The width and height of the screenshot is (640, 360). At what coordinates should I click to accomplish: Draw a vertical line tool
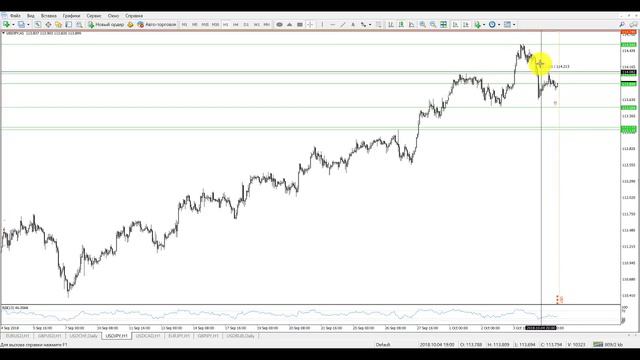[x=322, y=24]
